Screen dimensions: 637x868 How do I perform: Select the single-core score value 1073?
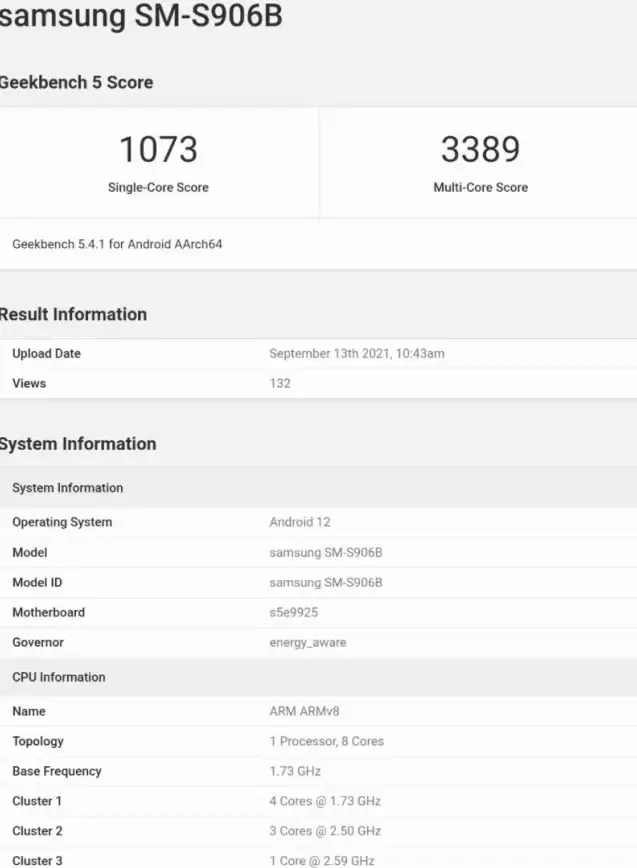pyautogui.click(x=158, y=149)
